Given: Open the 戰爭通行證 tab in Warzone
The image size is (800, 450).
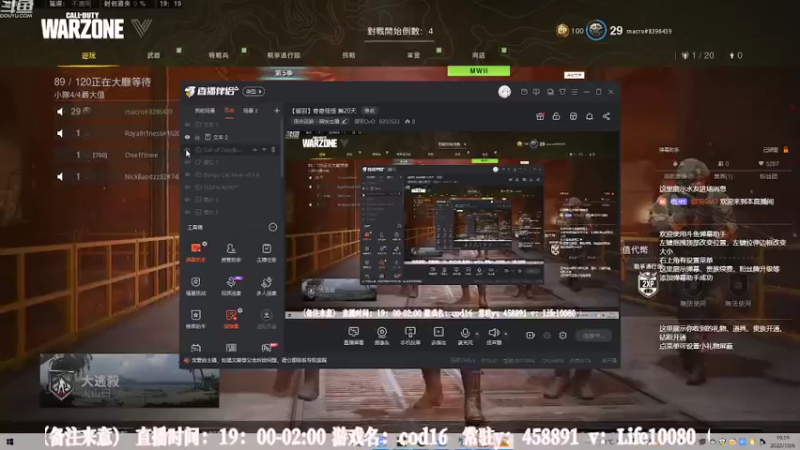Looking at the screenshot, I should 284,55.
